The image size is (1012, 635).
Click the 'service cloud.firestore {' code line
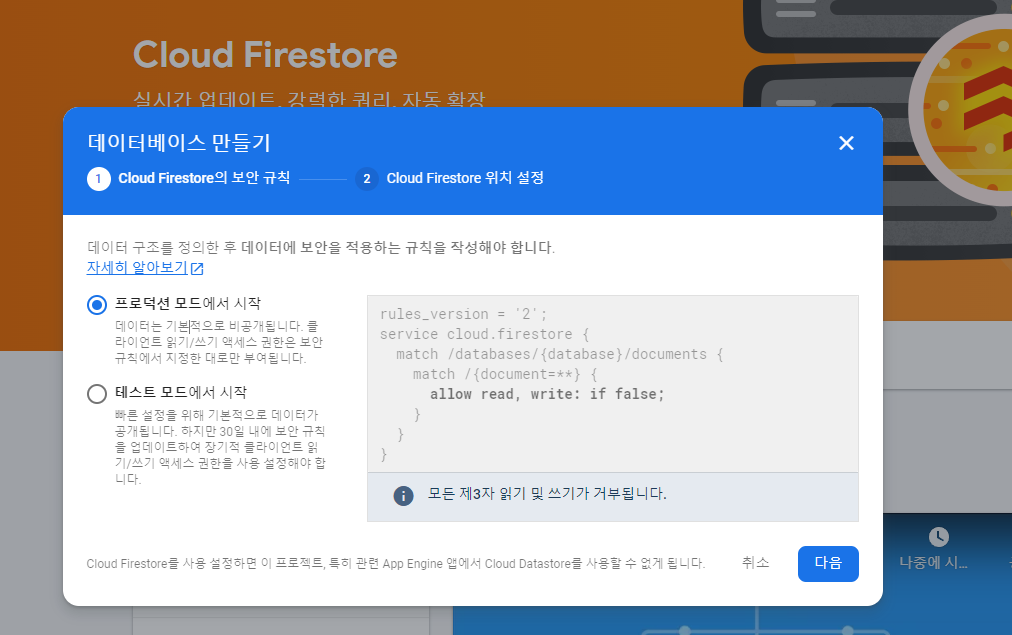pyautogui.click(x=484, y=334)
